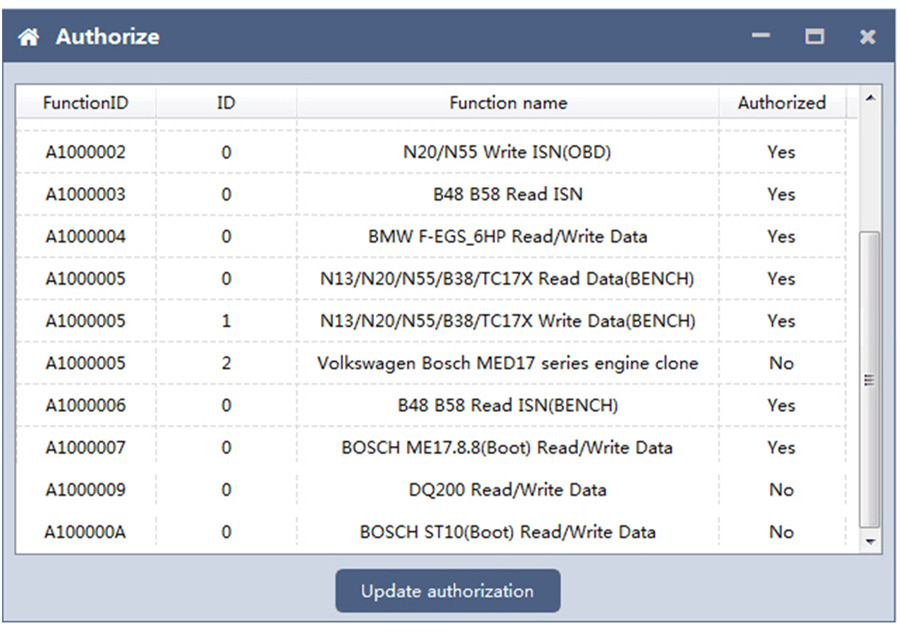Image resolution: width=900 pixels, height=638 pixels.
Task: Select B48 B58 Read ISN row
Action: [x=432, y=194]
